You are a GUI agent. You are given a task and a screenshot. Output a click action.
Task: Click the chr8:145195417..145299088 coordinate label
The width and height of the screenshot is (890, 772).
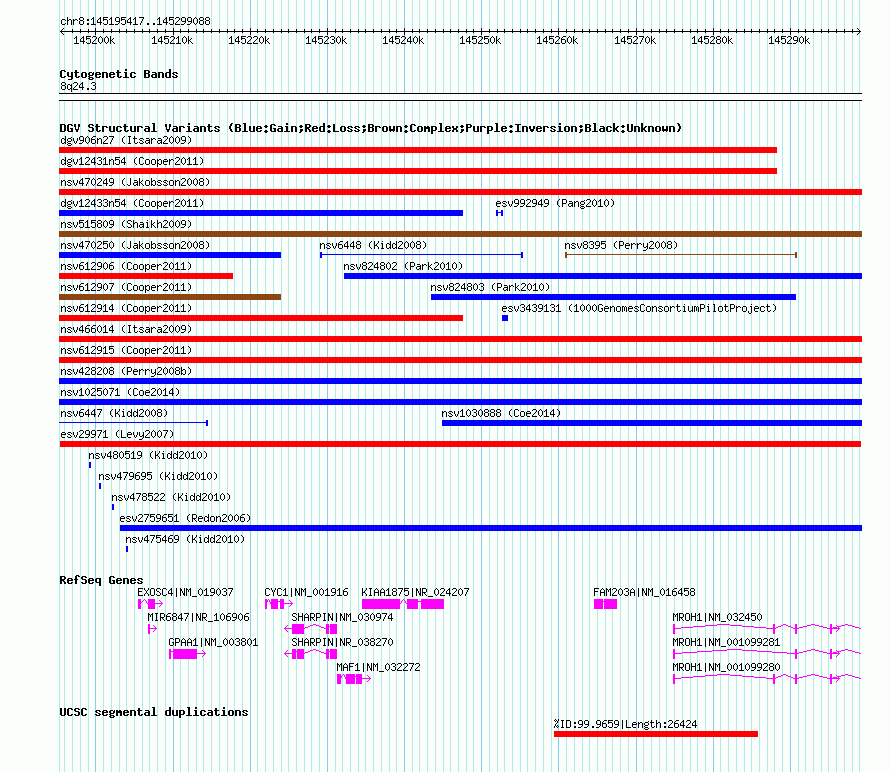click(135, 21)
